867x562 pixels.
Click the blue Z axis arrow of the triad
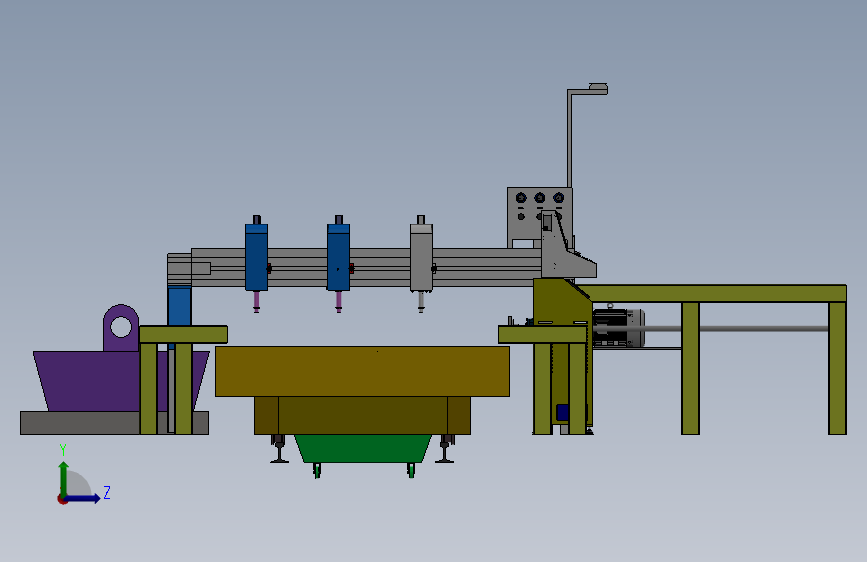(x=83, y=498)
